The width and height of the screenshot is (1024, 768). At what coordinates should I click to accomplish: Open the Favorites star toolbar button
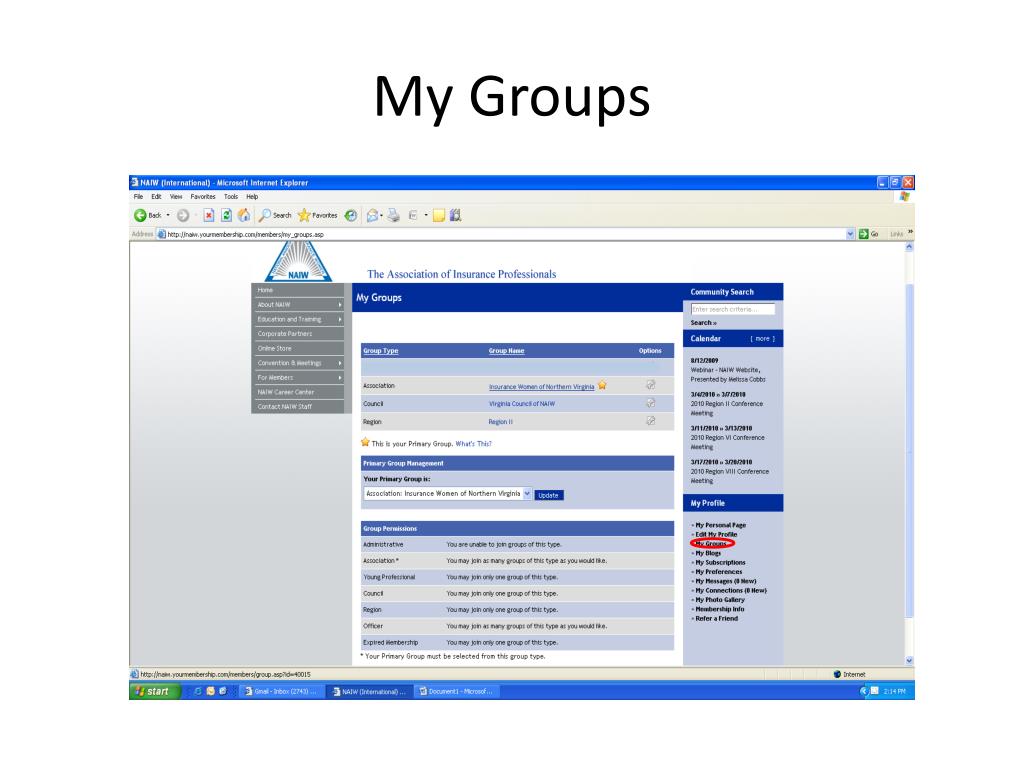point(317,215)
